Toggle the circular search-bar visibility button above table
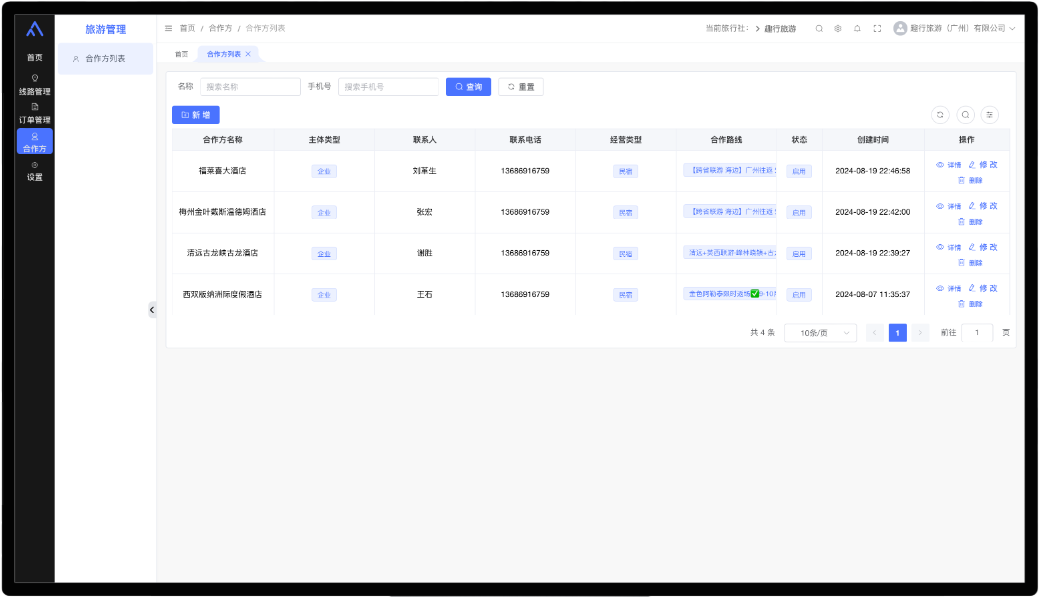Image resolution: width=1039 pixels, height=597 pixels. (965, 115)
